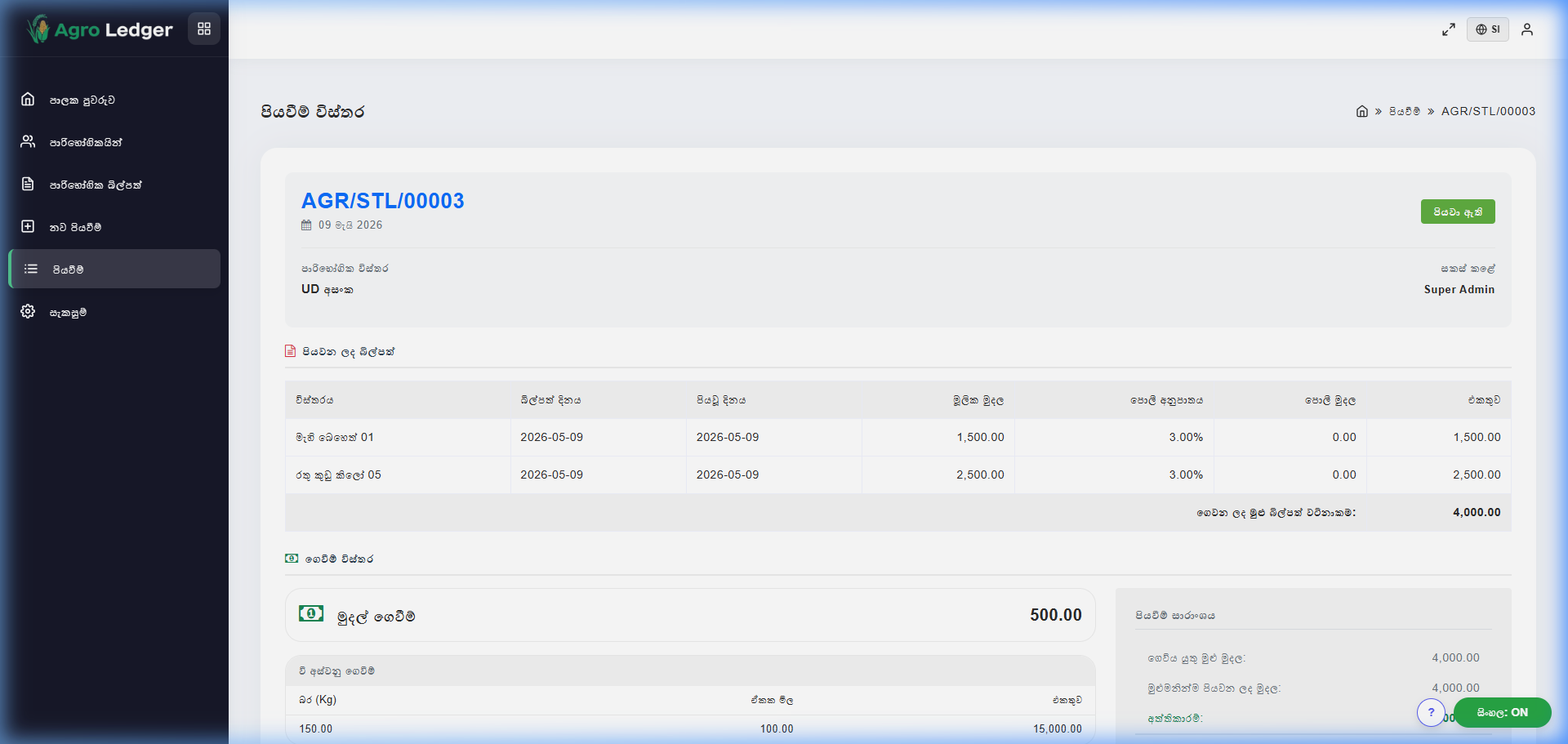This screenshot has width=1568, height=744.
Task: Open the user profile icon
Action: pyautogui.click(x=1527, y=29)
